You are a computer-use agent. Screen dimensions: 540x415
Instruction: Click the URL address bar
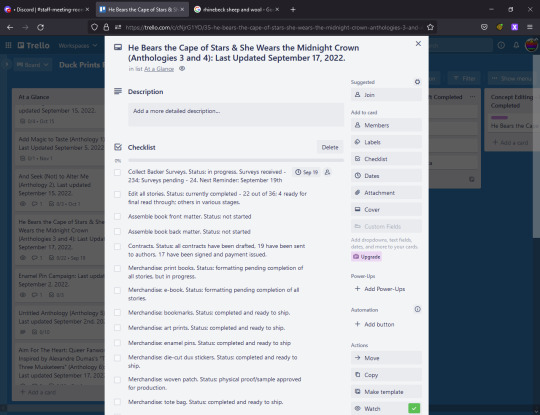pos(271,27)
